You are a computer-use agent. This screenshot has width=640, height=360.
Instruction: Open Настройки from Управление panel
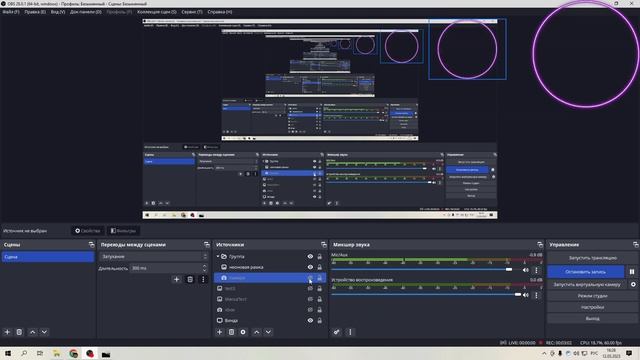pos(593,307)
